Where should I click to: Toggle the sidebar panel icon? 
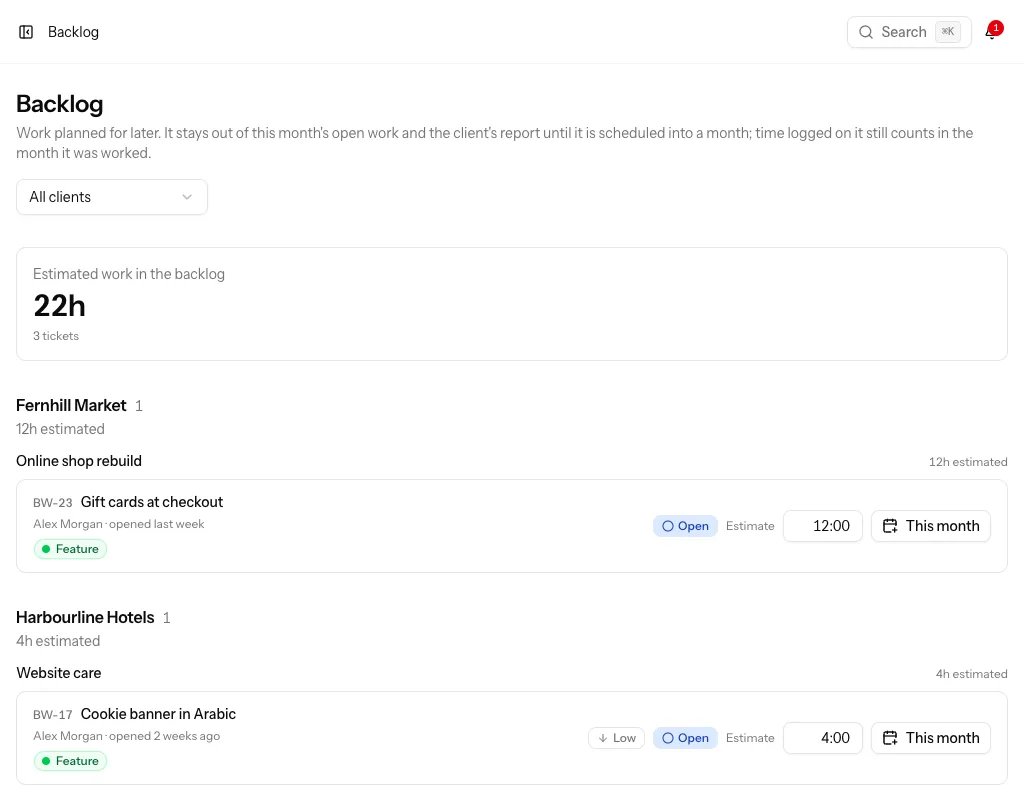26,32
